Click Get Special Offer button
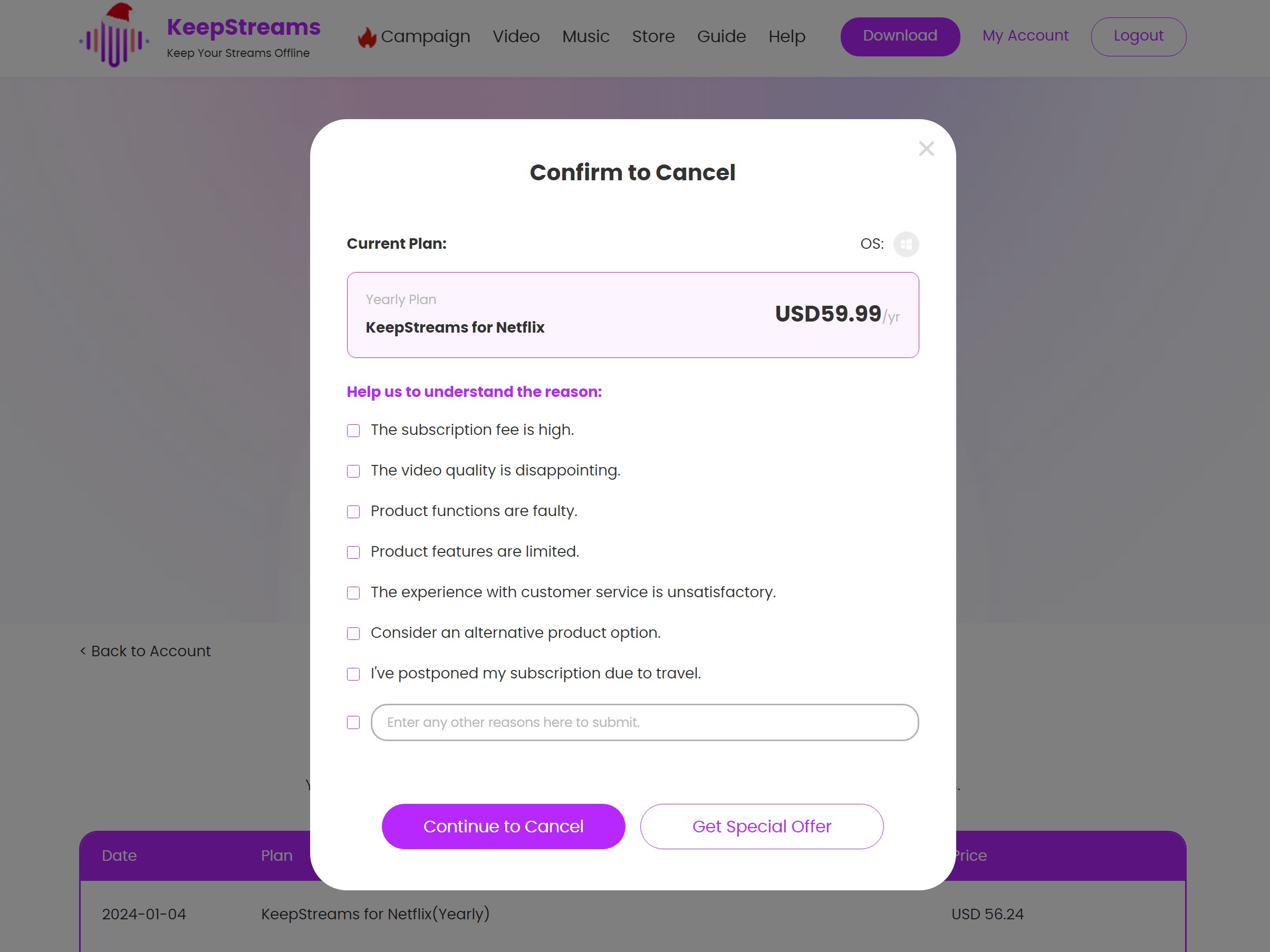The height and width of the screenshot is (952, 1270). click(x=762, y=826)
